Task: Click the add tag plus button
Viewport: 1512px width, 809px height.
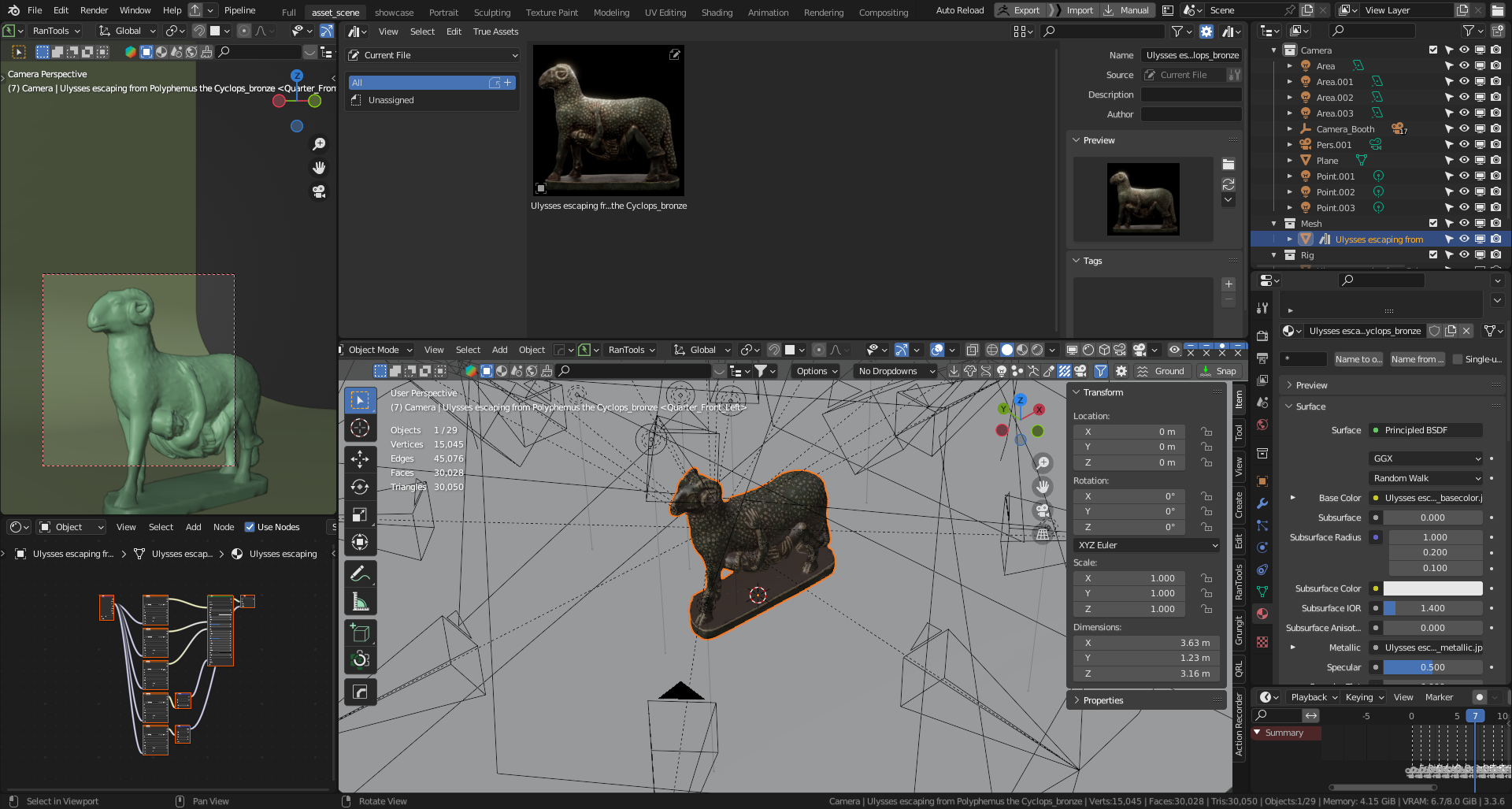Action: [1228, 284]
